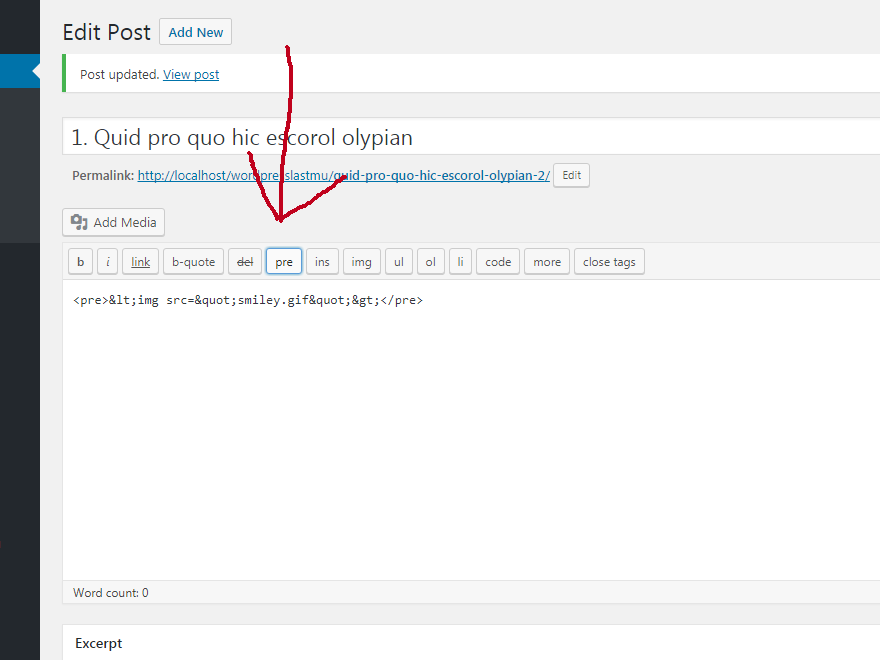The image size is (880, 660).
Task: Click the ins quicktag button
Action: pos(322,262)
